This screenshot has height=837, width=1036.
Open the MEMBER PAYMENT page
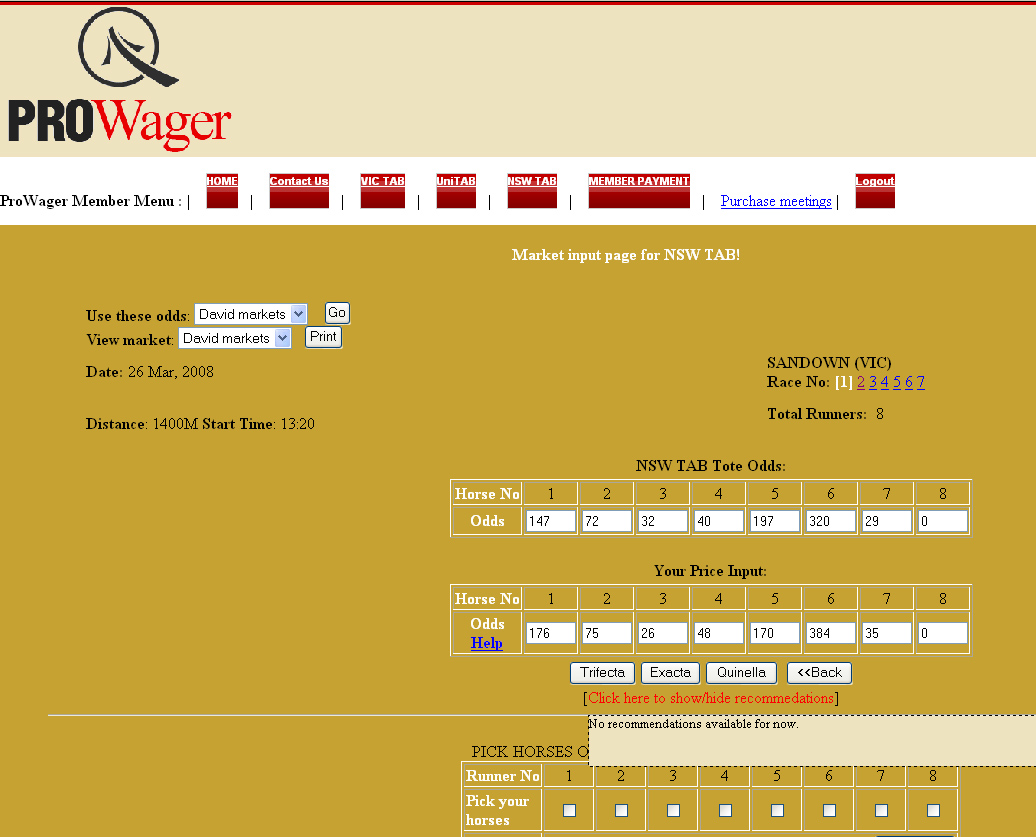point(639,191)
